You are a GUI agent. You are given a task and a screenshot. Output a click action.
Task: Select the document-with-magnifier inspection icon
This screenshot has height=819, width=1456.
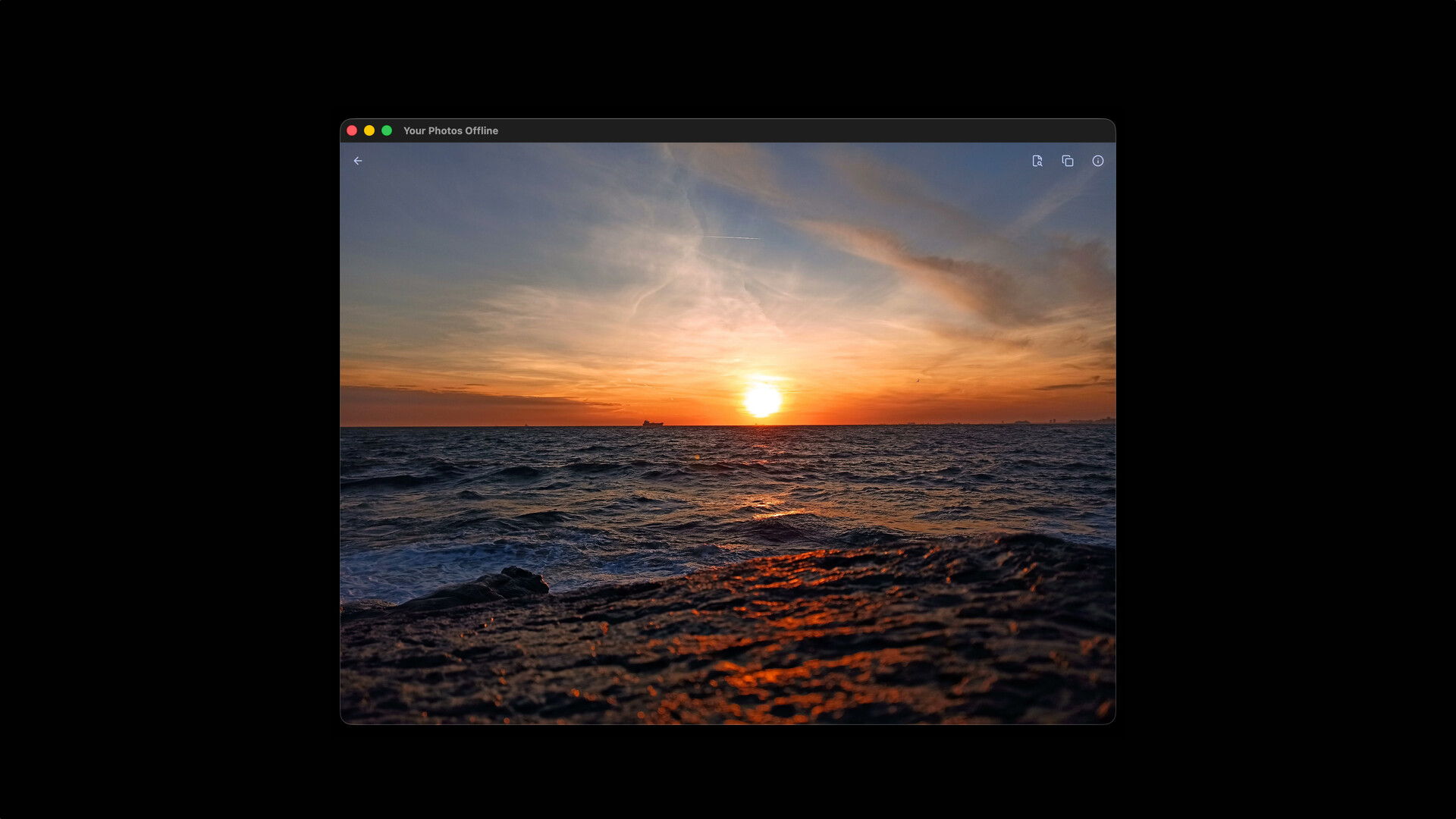click(1038, 161)
